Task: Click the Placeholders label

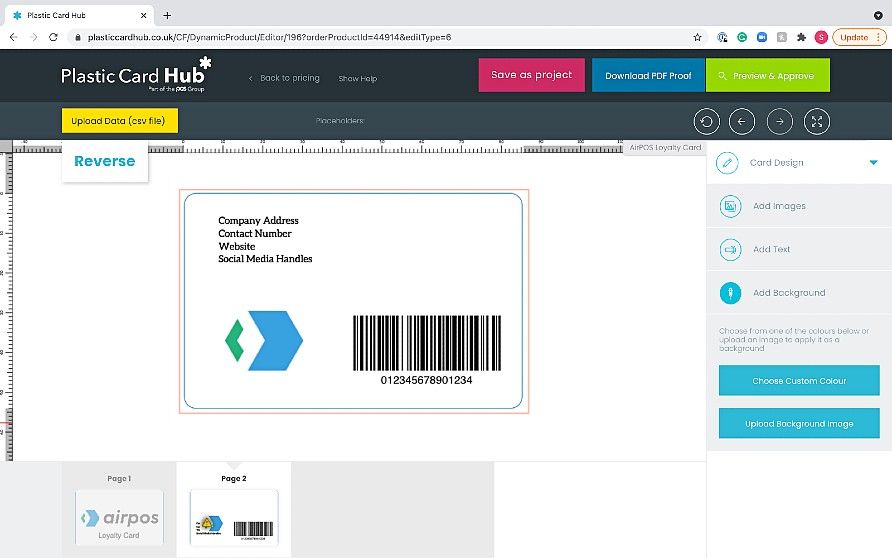Action: (x=340, y=121)
